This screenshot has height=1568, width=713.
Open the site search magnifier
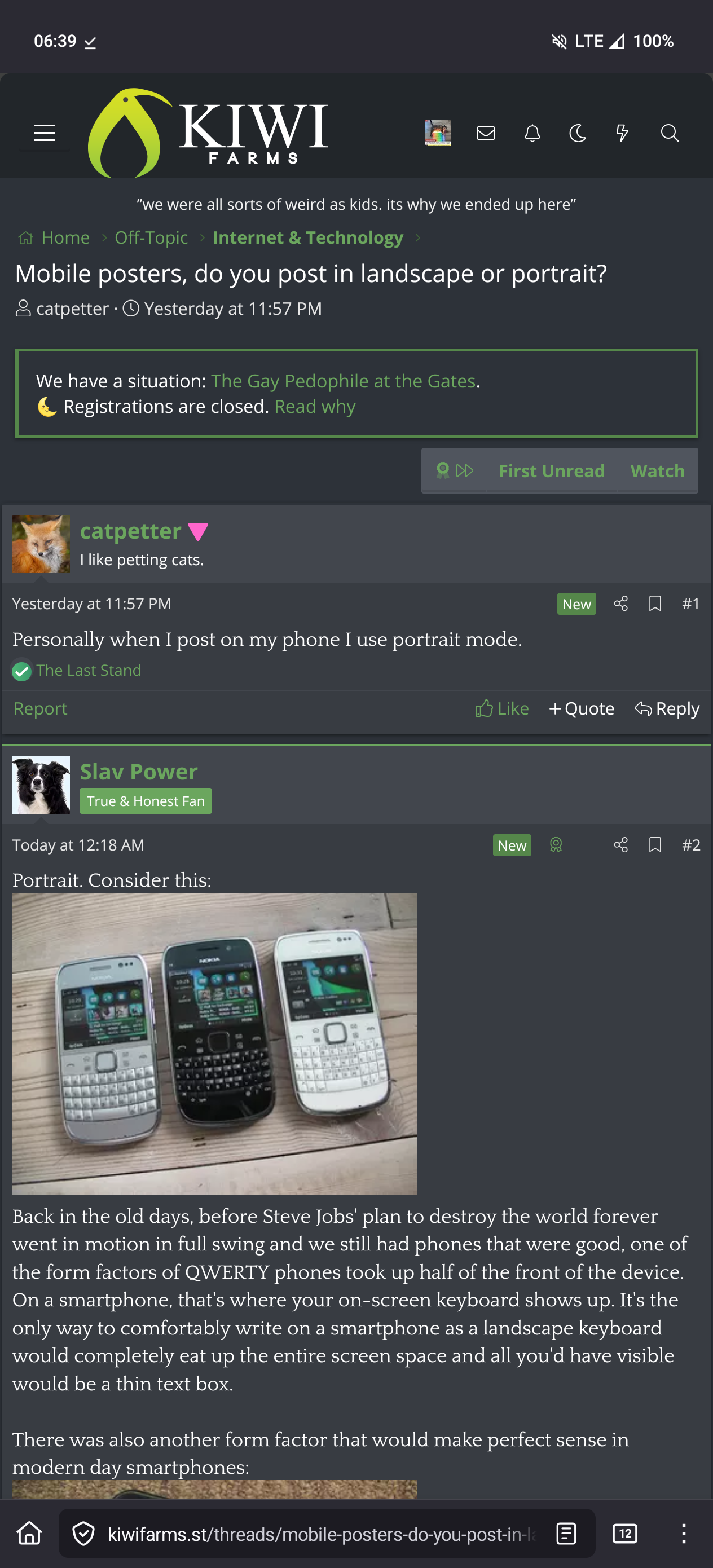(670, 133)
